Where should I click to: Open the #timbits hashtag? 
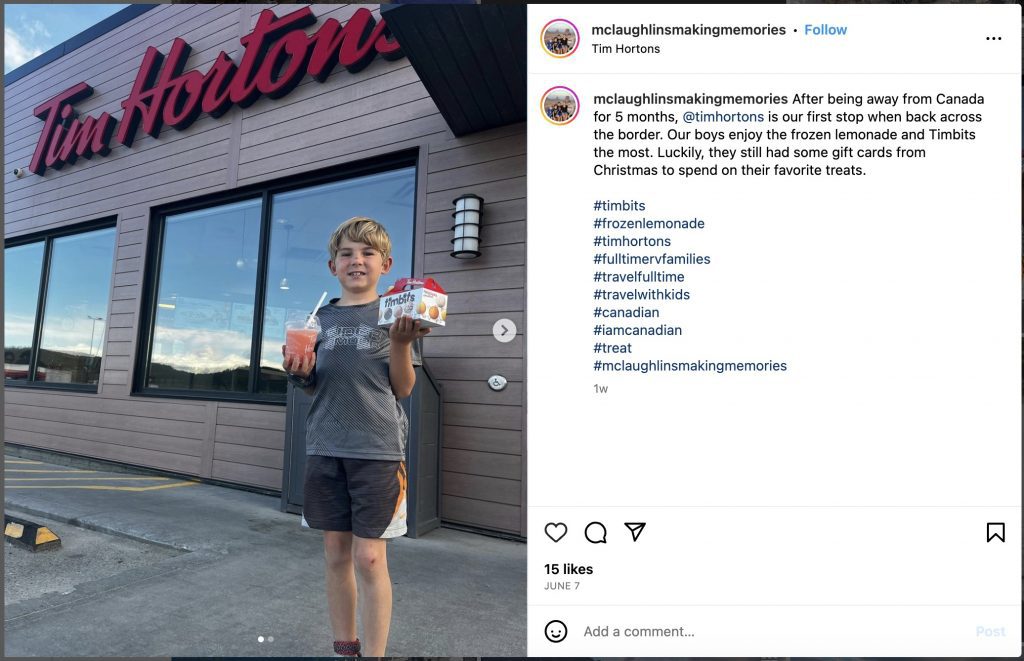[619, 206]
